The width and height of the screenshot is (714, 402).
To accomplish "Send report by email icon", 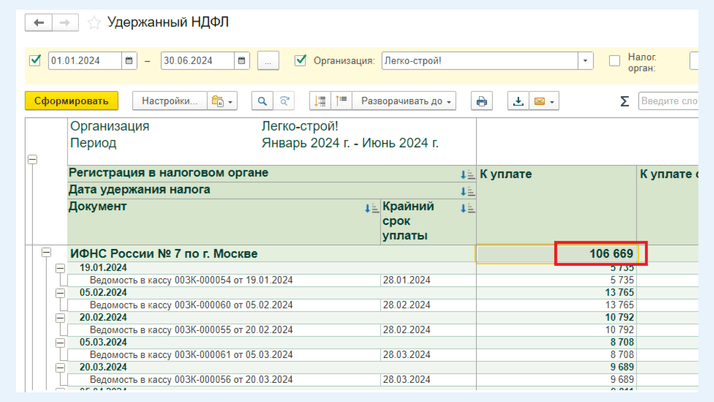I will coord(544,101).
